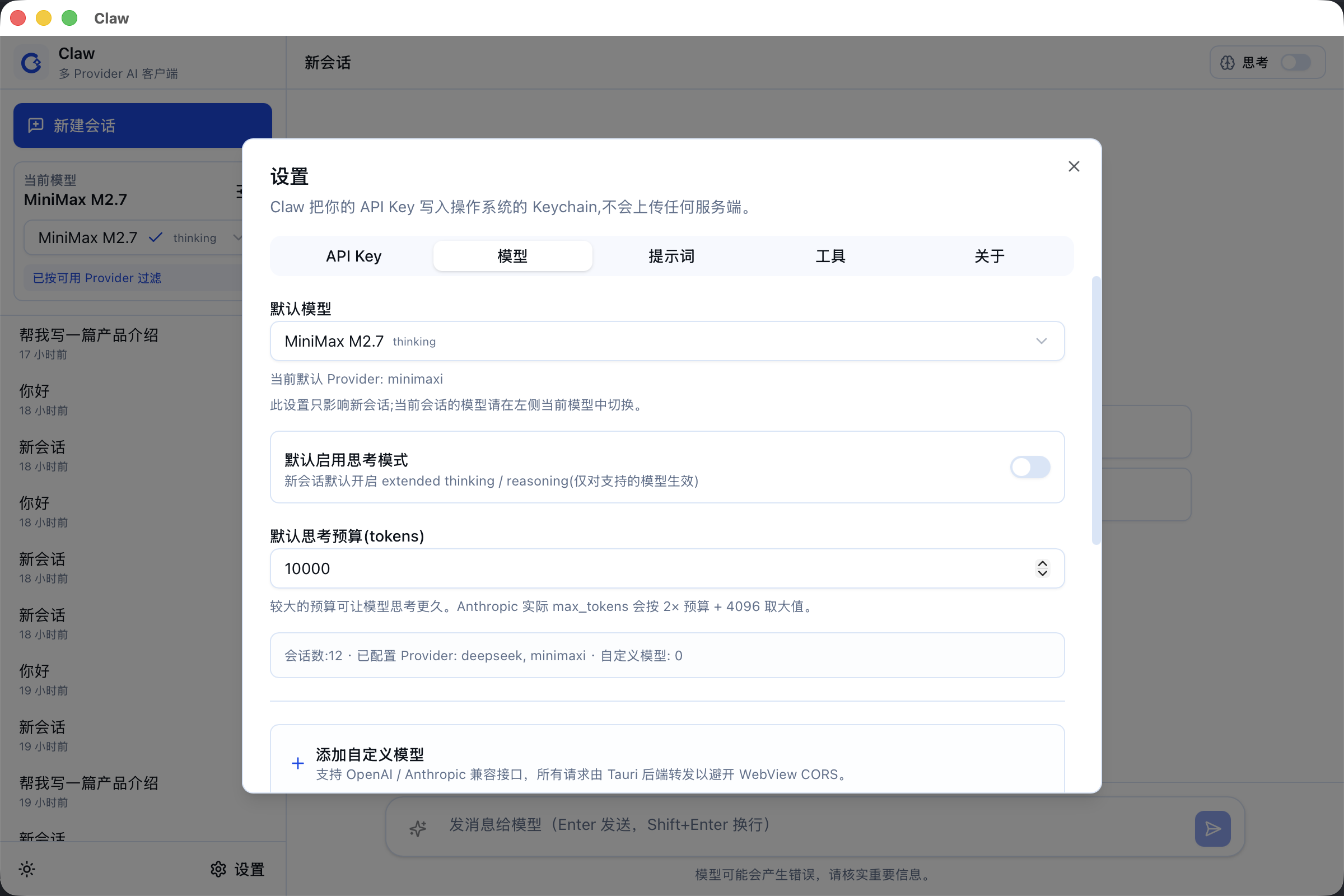The height and width of the screenshot is (896, 1344).
Task: Open the 提示词 tab
Action: 671,256
